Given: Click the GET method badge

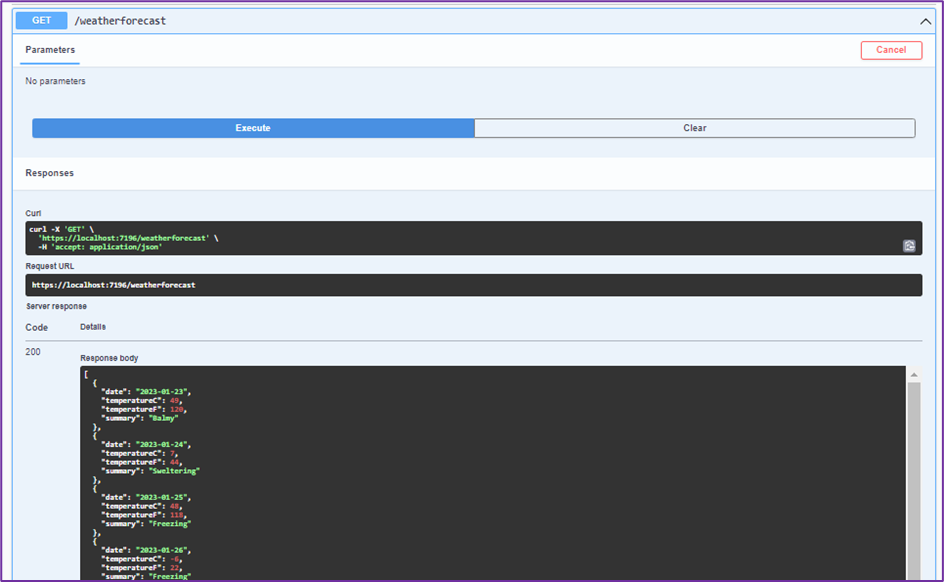Looking at the screenshot, I should click(x=41, y=20).
